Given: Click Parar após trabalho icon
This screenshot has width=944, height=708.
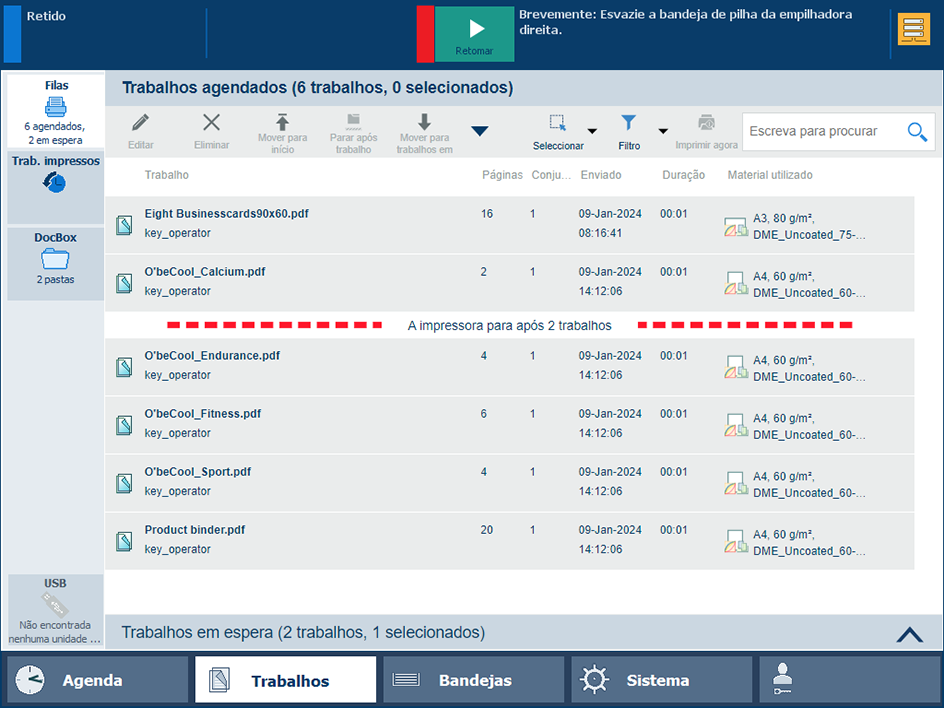Looking at the screenshot, I should [x=353, y=122].
